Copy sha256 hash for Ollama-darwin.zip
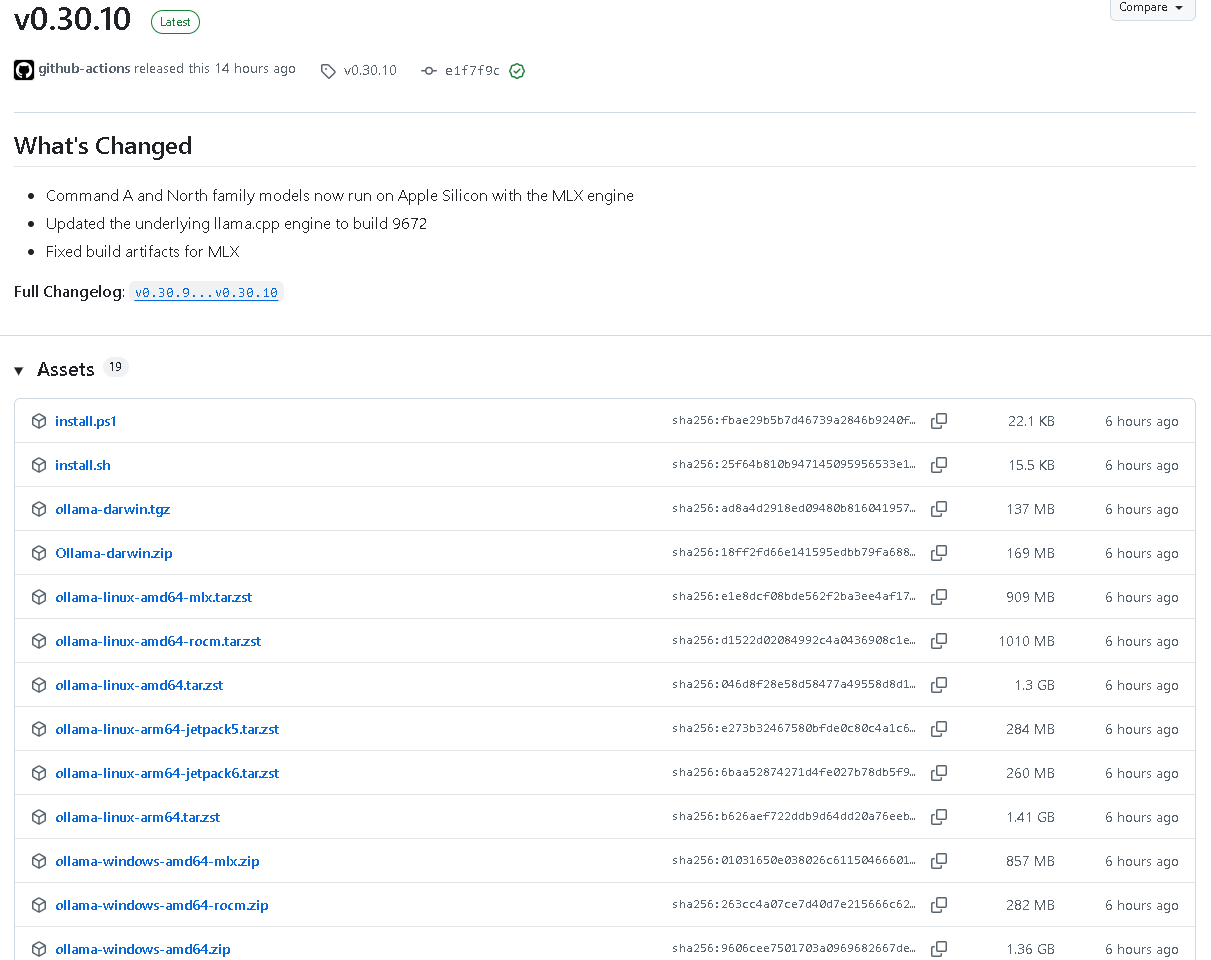The image size is (1211, 960). [x=939, y=553]
